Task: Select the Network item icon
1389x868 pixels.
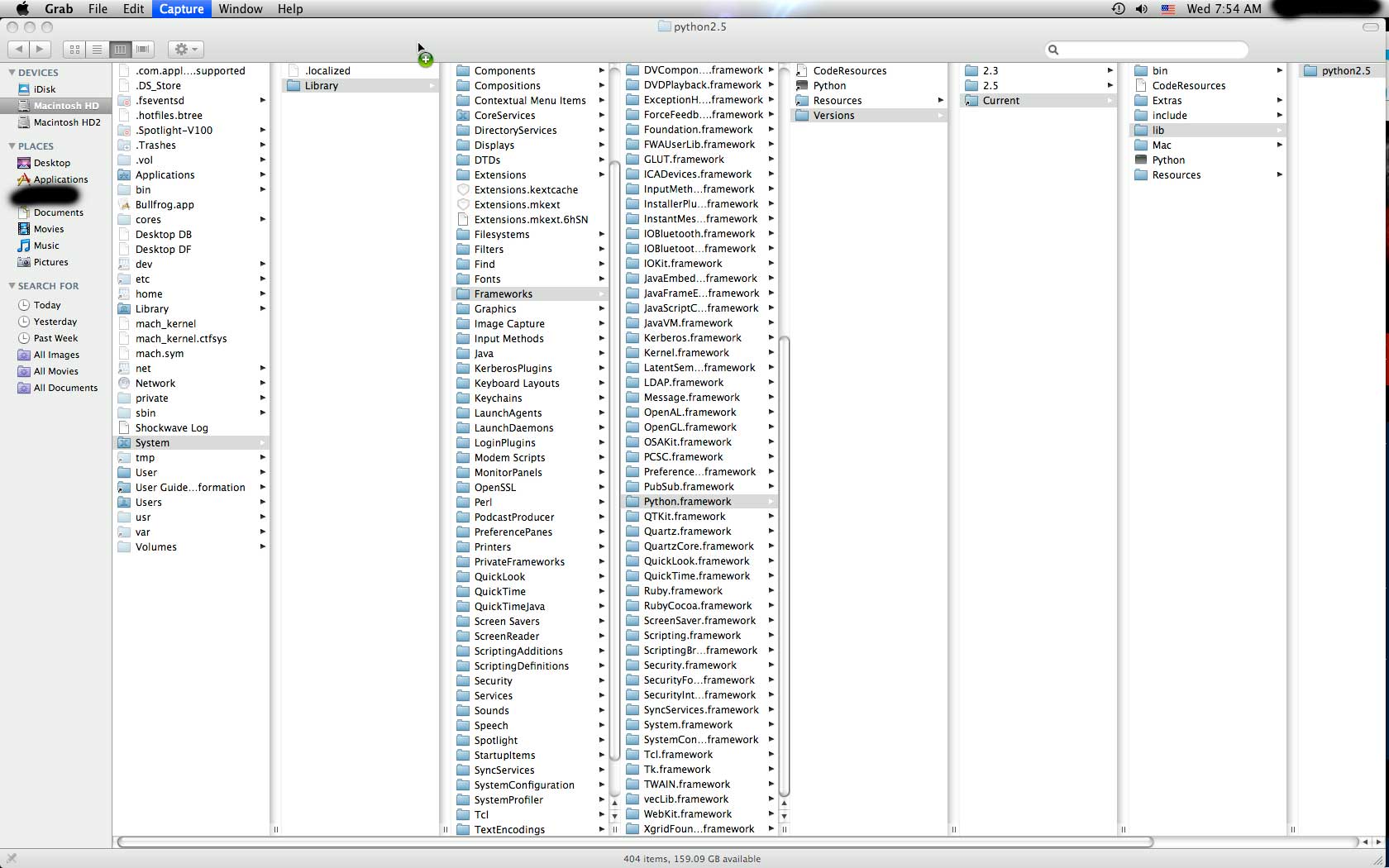Action: click(124, 384)
